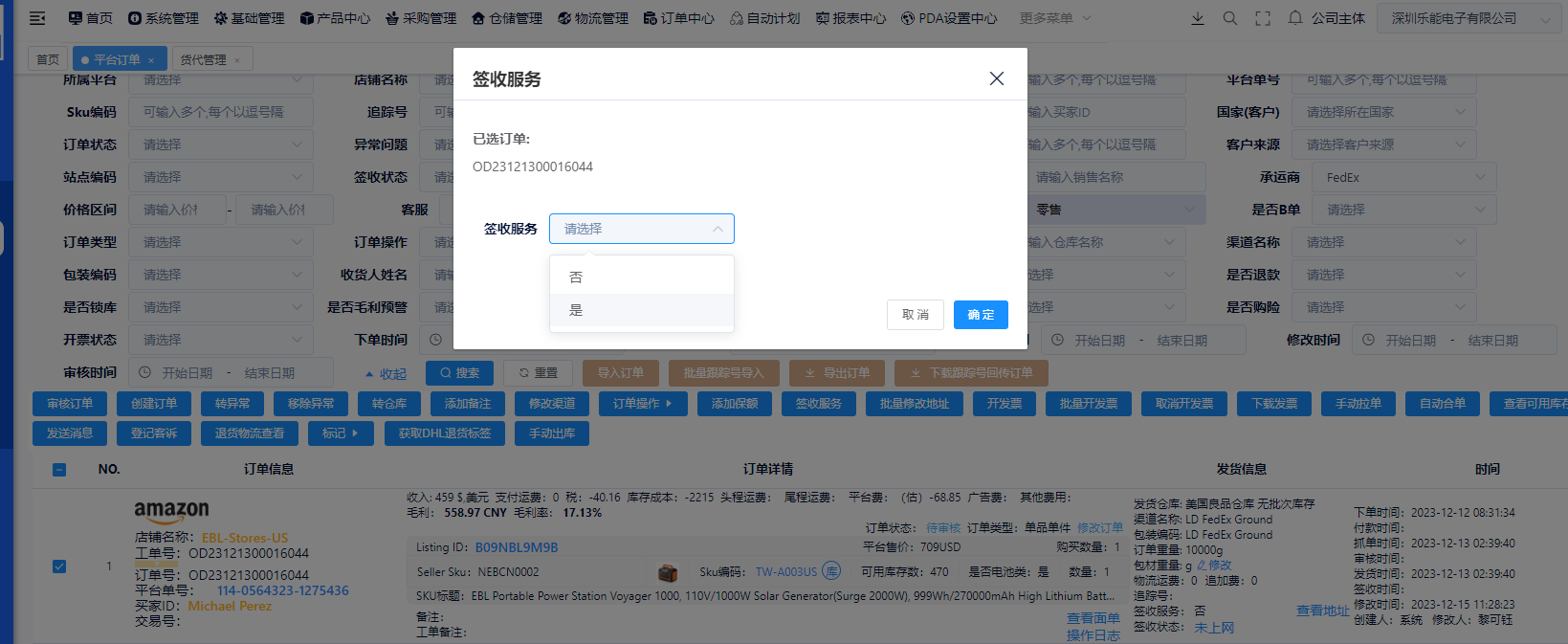Click the circular icon next to TW-A003US
This screenshot has width=1568, height=644.
tap(831, 571)
